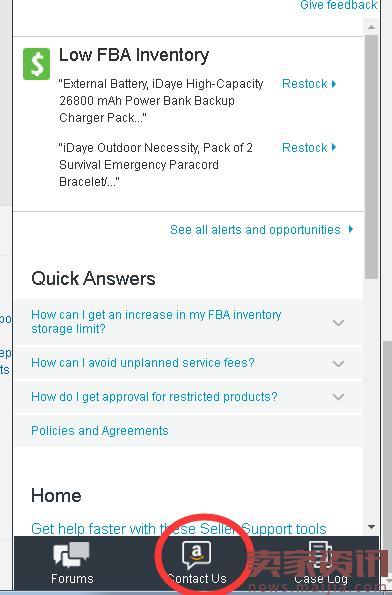The image size is (392, 595).
Task: Click arrow beside first Restock link
Action: (x=334, y=83)
